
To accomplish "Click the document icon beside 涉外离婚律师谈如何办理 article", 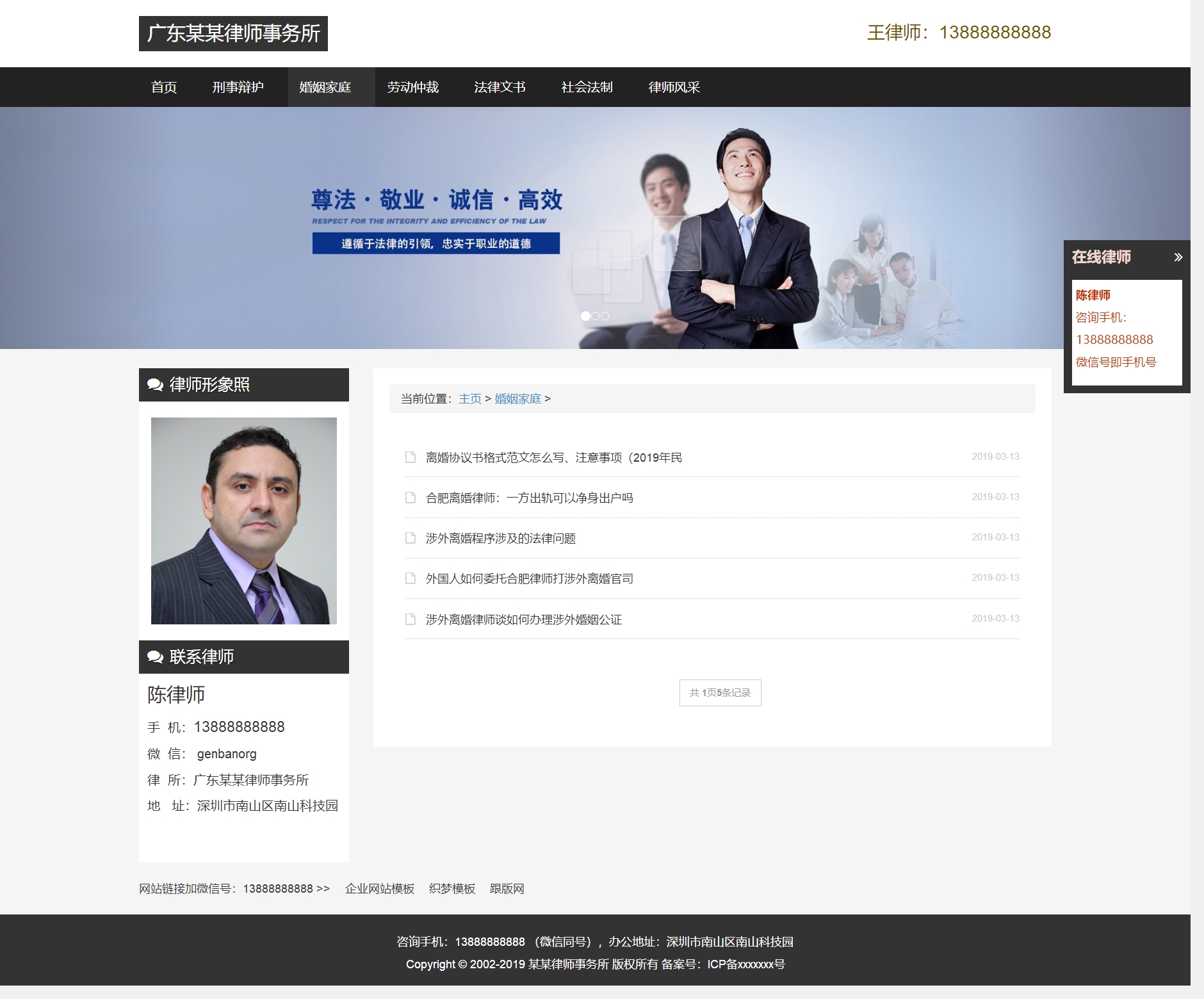I will (x=410, y=619).
